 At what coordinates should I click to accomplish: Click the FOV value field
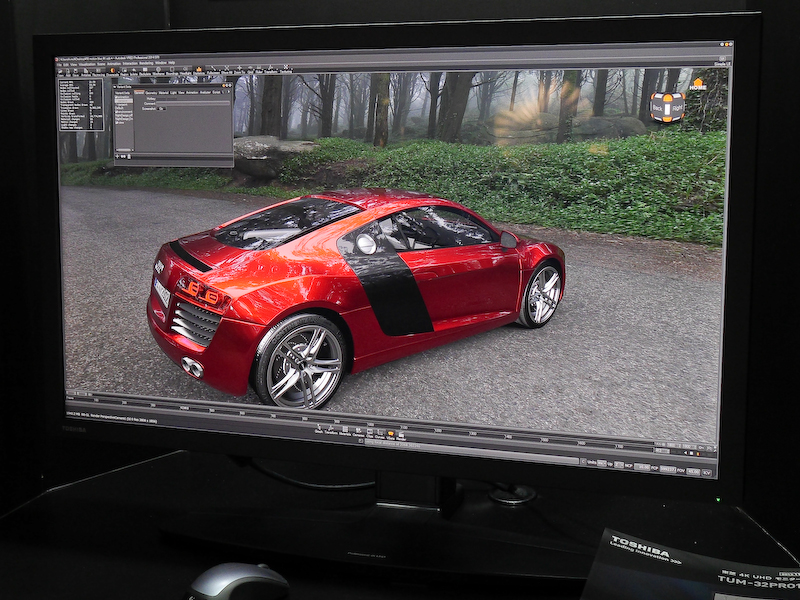coord(693,471)
